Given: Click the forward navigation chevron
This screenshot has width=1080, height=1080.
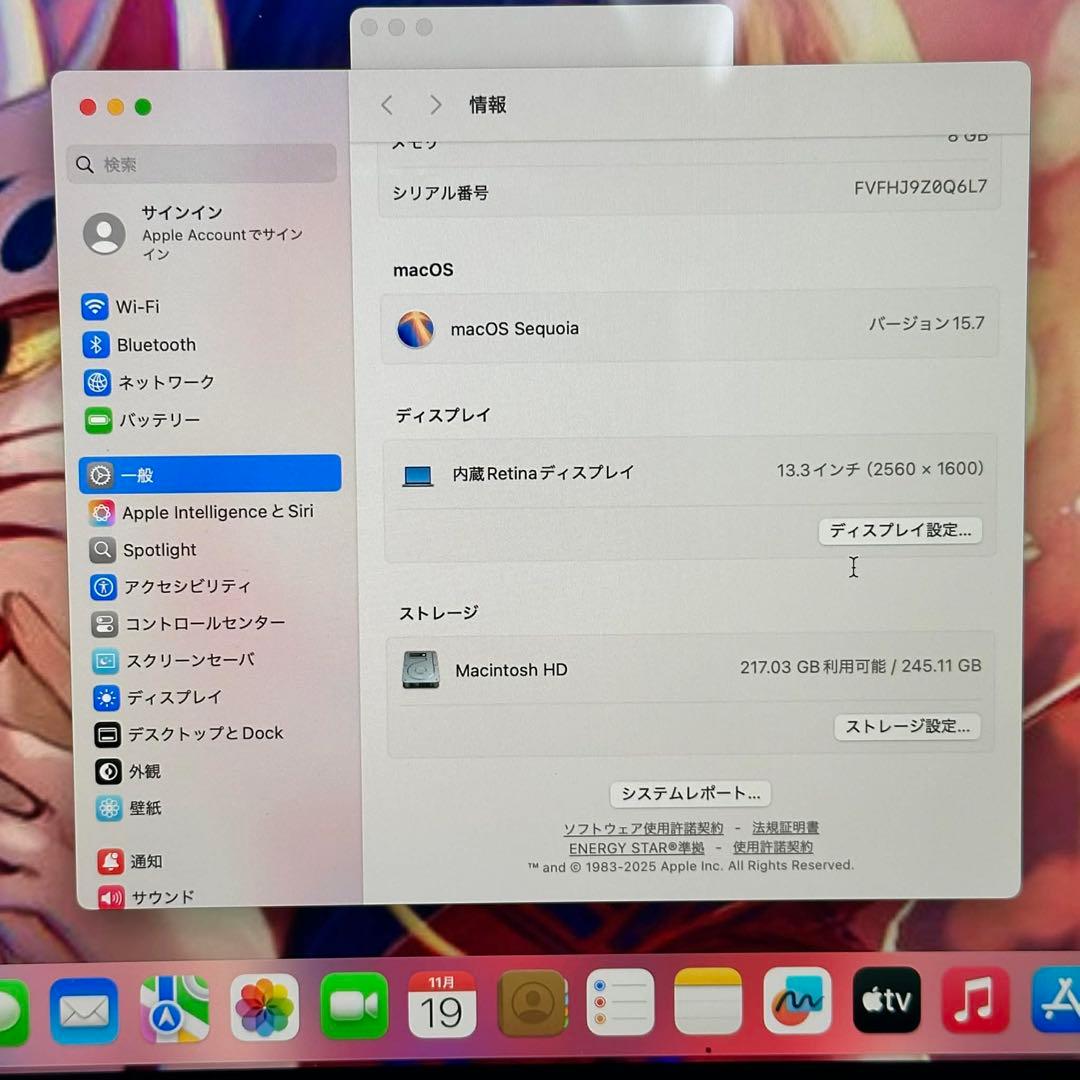Looking at the screenshot, I should [x=435, y=104].
